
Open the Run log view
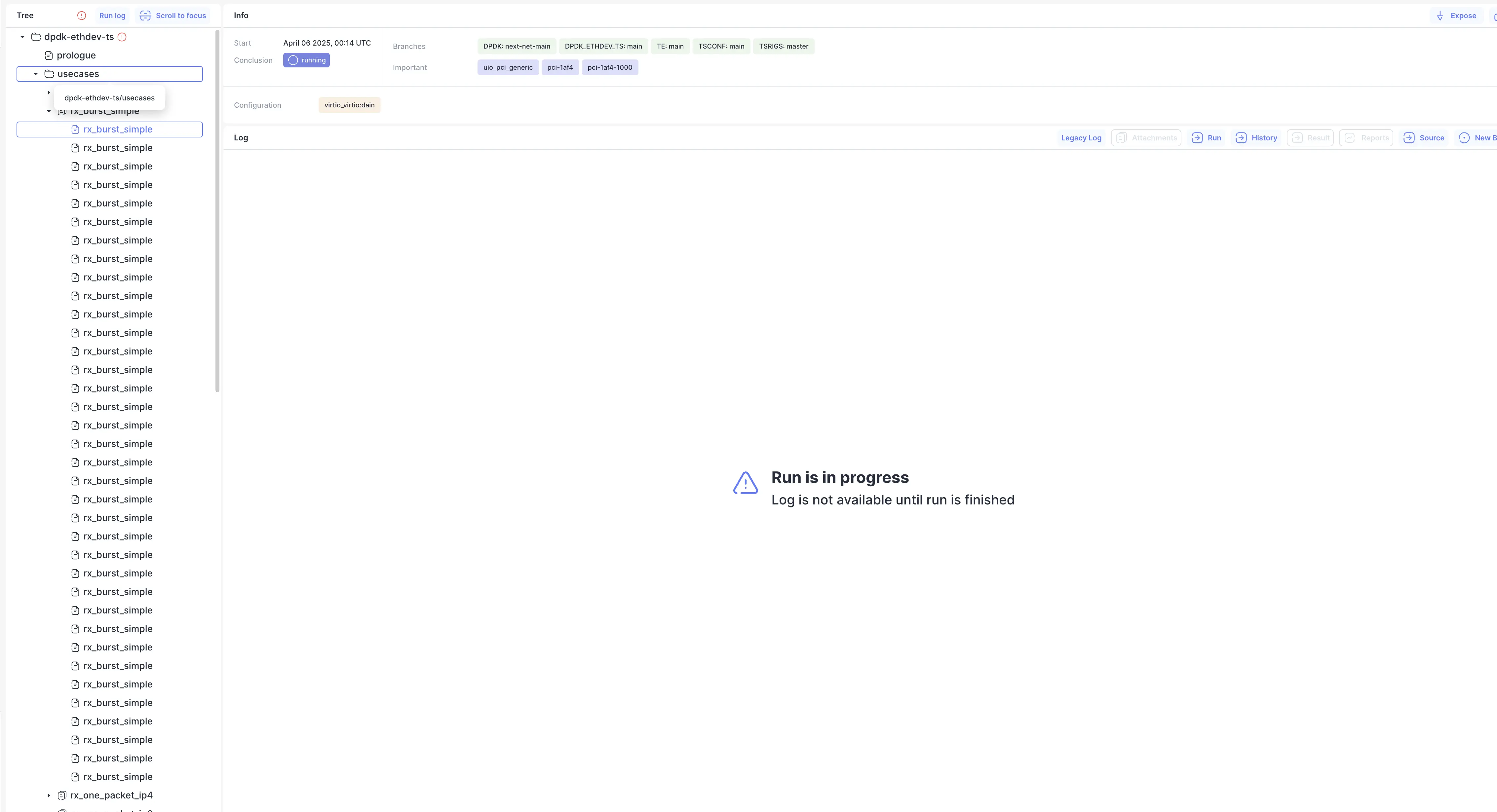click(112, 16)
